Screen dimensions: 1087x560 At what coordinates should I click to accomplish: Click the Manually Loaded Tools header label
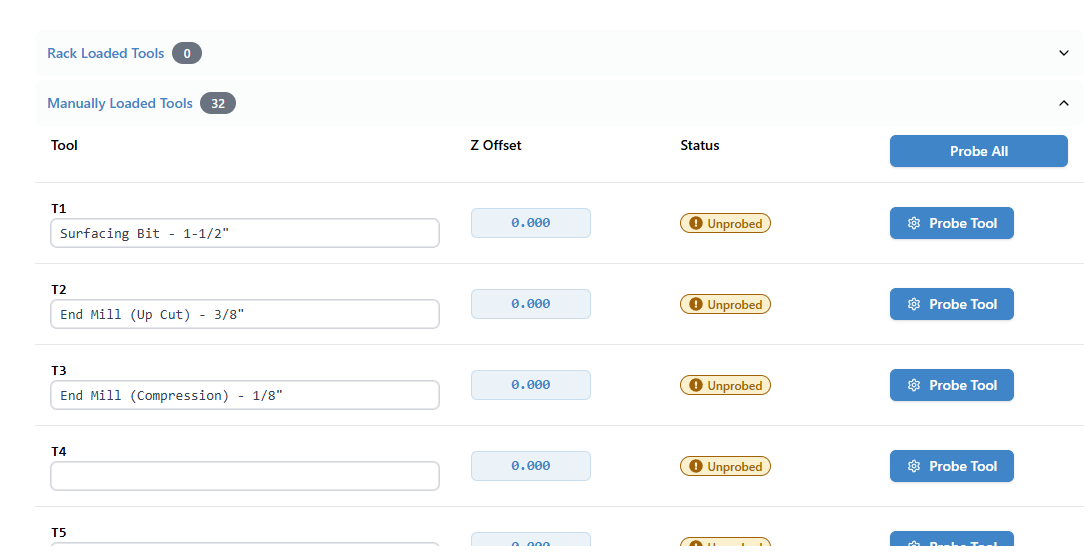119,103
